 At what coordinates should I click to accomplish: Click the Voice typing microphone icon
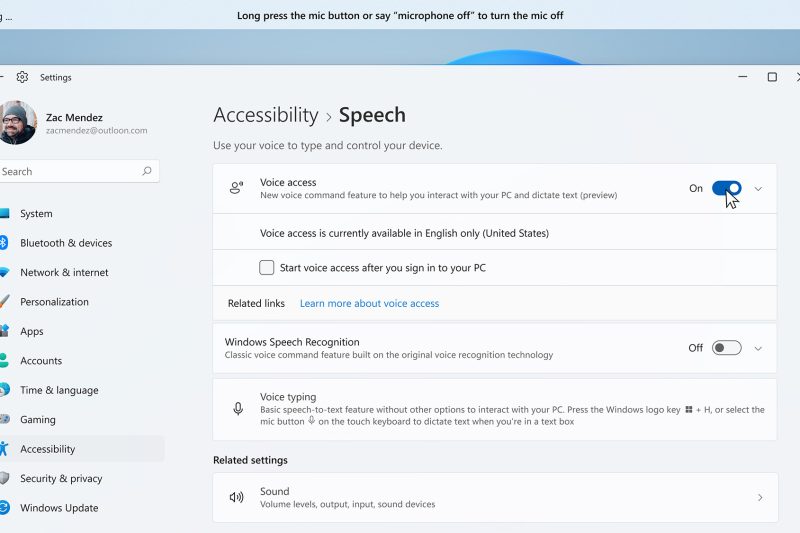(238, 409)
